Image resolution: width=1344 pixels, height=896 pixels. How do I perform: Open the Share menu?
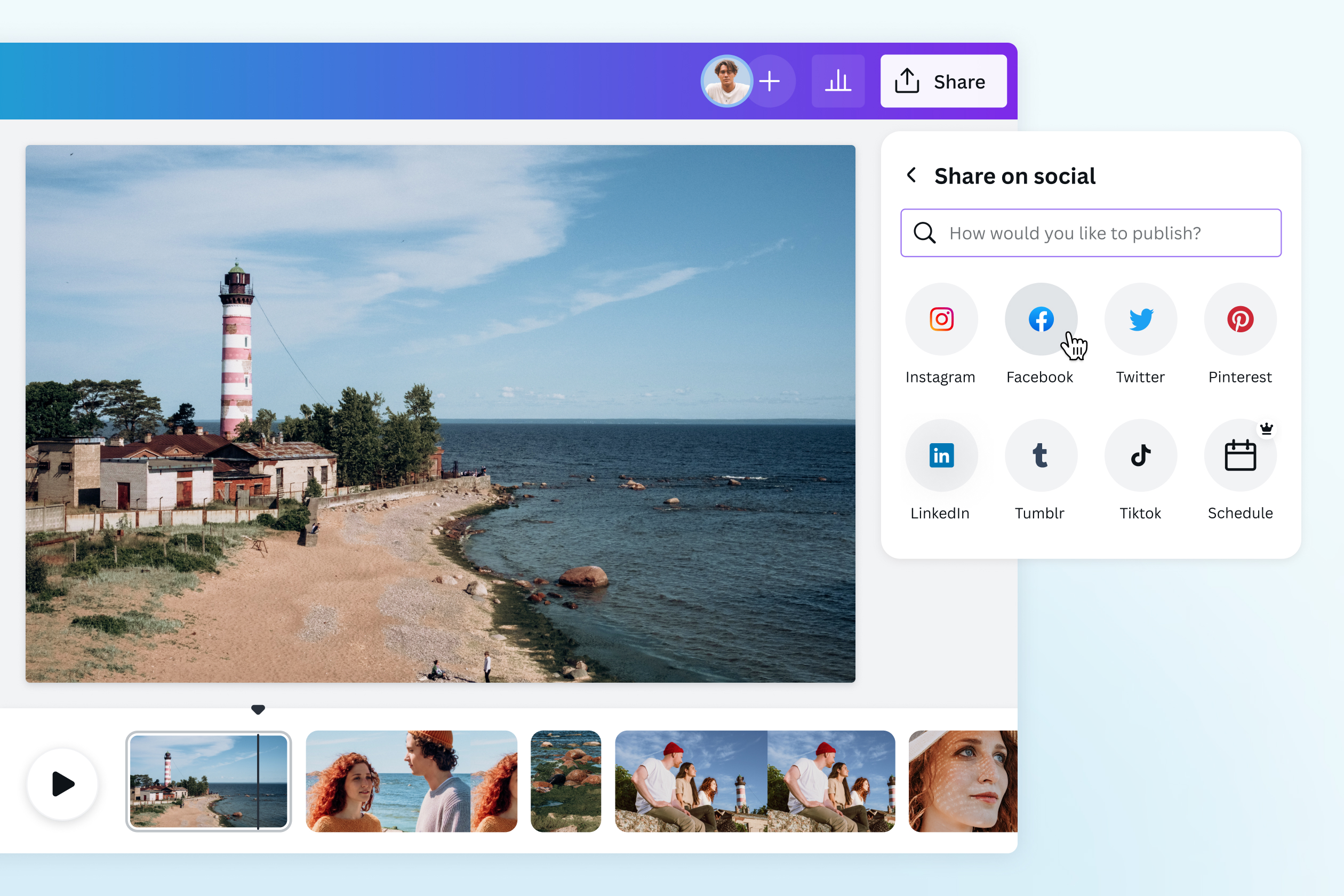click(x=943, y=81)
